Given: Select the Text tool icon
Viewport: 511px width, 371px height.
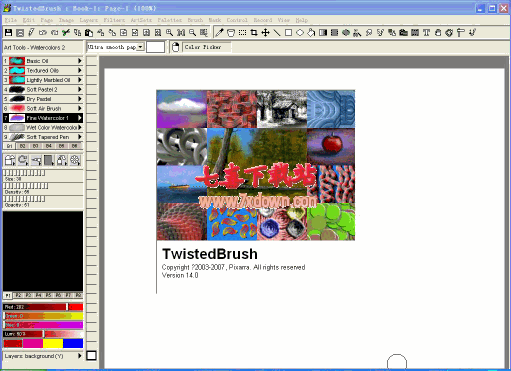Looking at the screenshot, I should click(426, 33).
